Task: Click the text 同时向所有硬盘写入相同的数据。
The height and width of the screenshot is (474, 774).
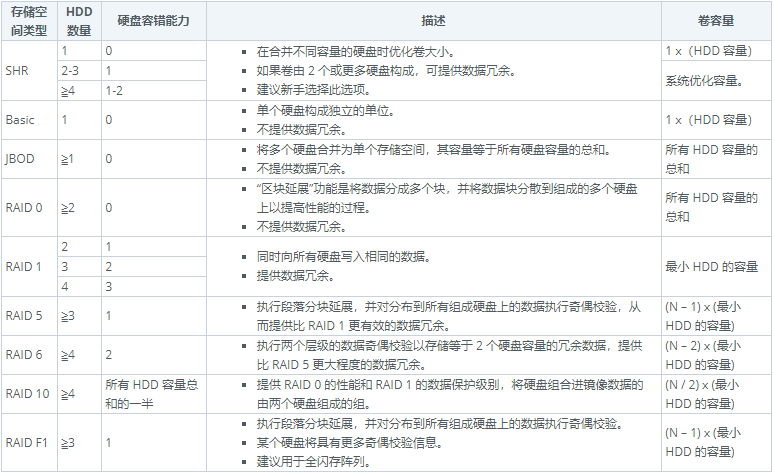Action: [x=344, y=257]
